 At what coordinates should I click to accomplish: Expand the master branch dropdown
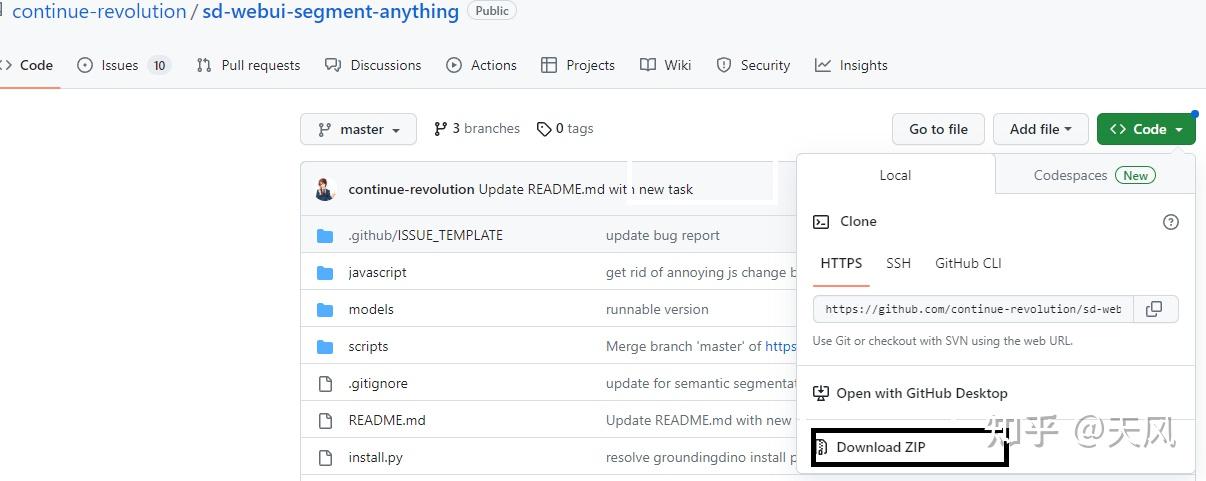(x=358, y=129)
